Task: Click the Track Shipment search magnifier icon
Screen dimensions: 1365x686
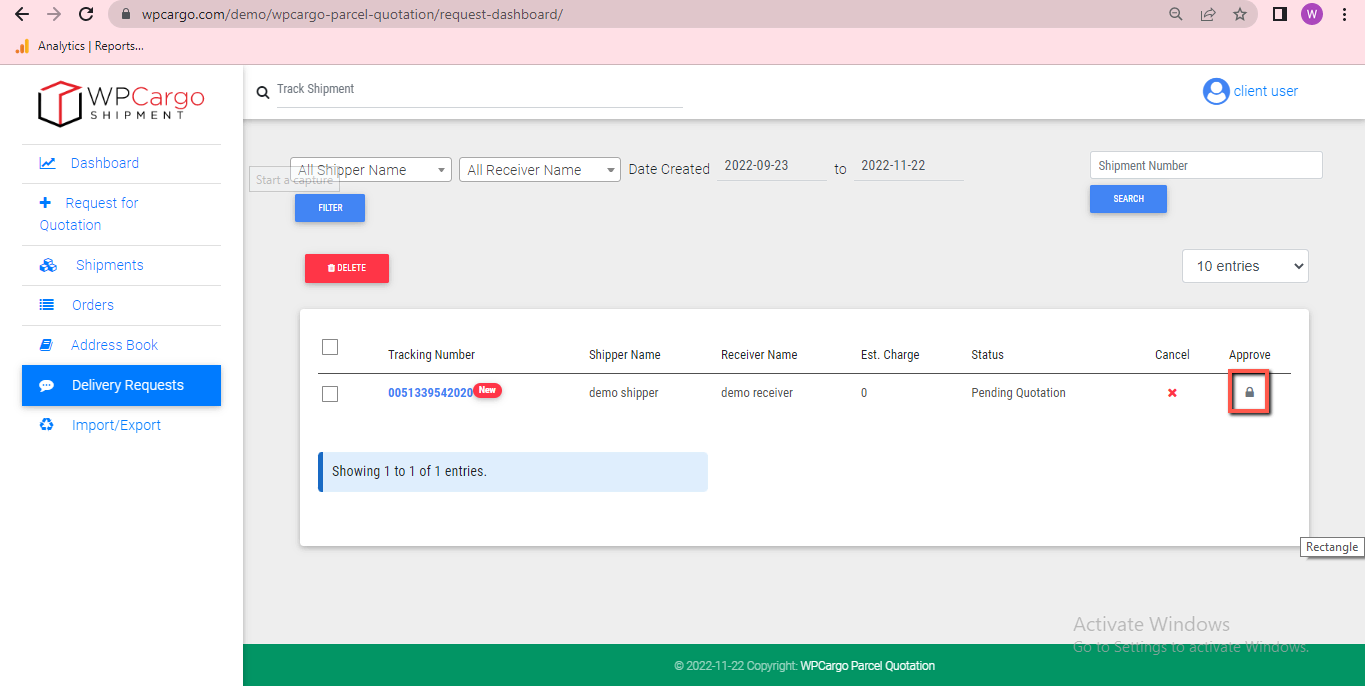Action: [263, 92]
